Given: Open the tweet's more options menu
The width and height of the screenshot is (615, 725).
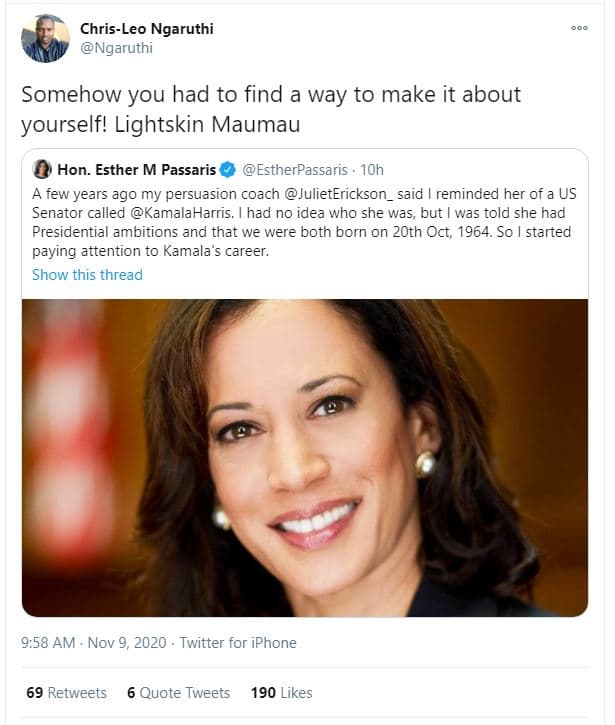Looking at the screenshot, I should [579, 28].
